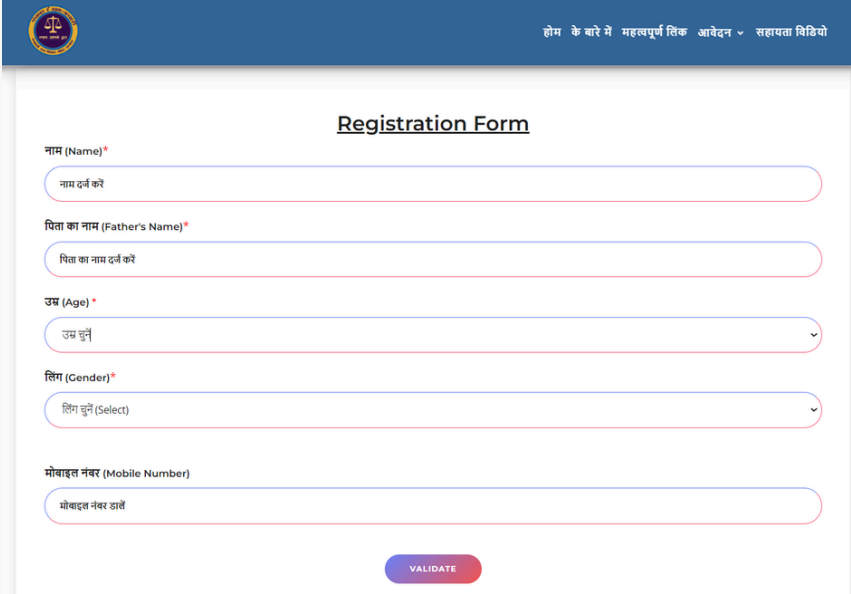Image resolution: width=851 pixels, height=594 pixels.
Task: Click the Registration Form heading
Action: click(x=432, y=124)
